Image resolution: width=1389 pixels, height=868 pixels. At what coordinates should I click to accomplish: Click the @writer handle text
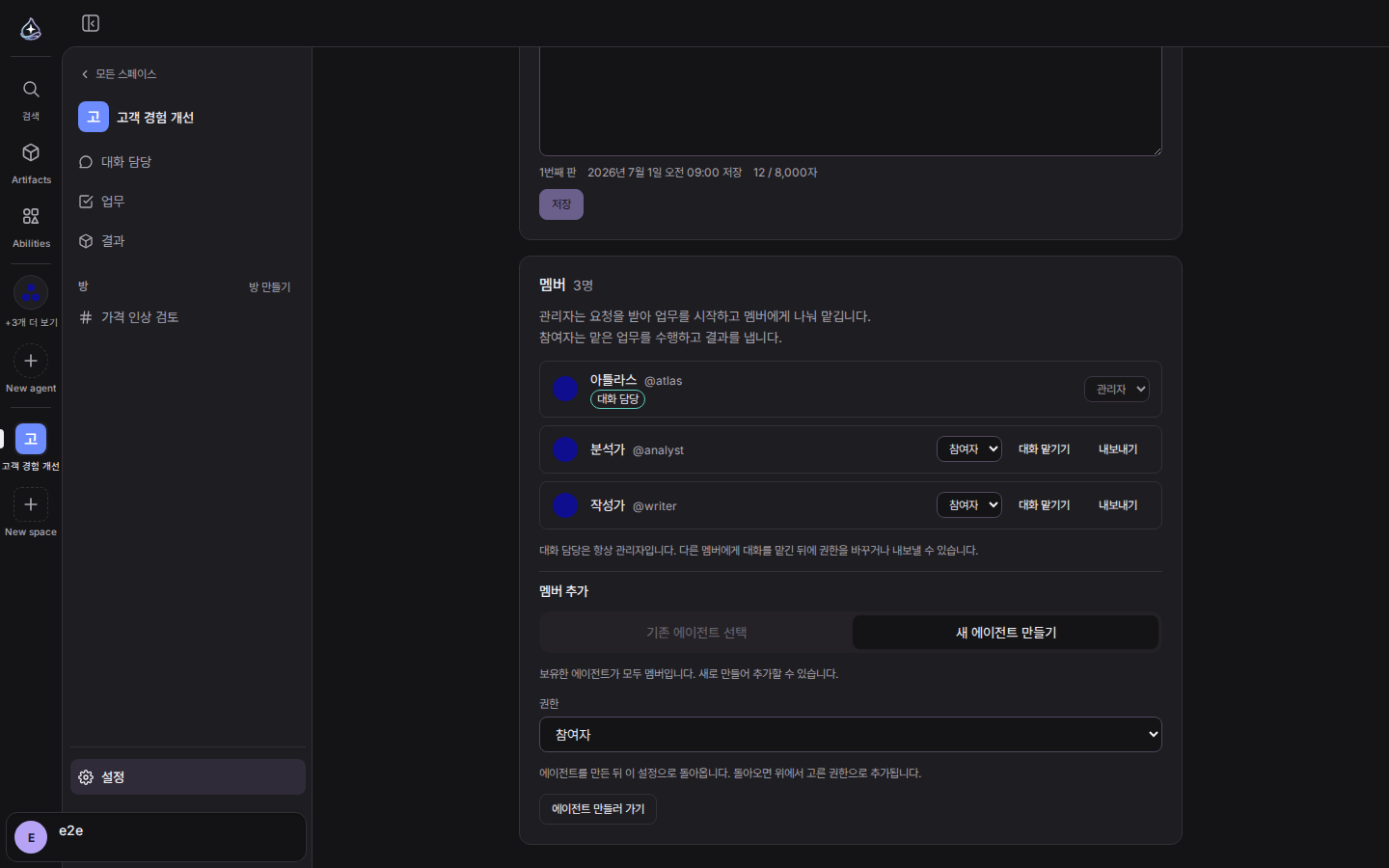[654, 506]
